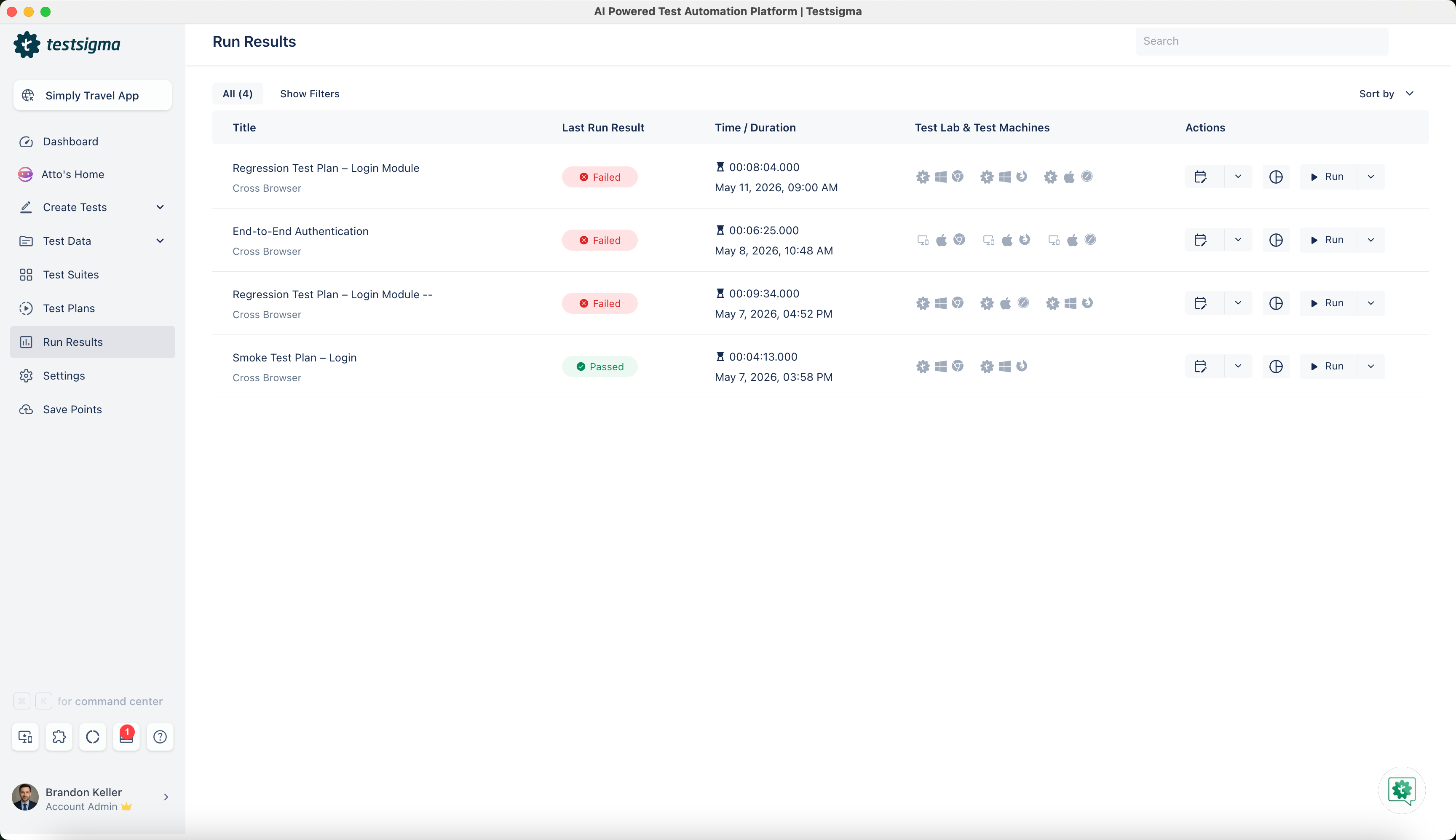Click the May 11, 2026, 09:00 AM timestamp
1456x840 pixels.
pos(776,187)
